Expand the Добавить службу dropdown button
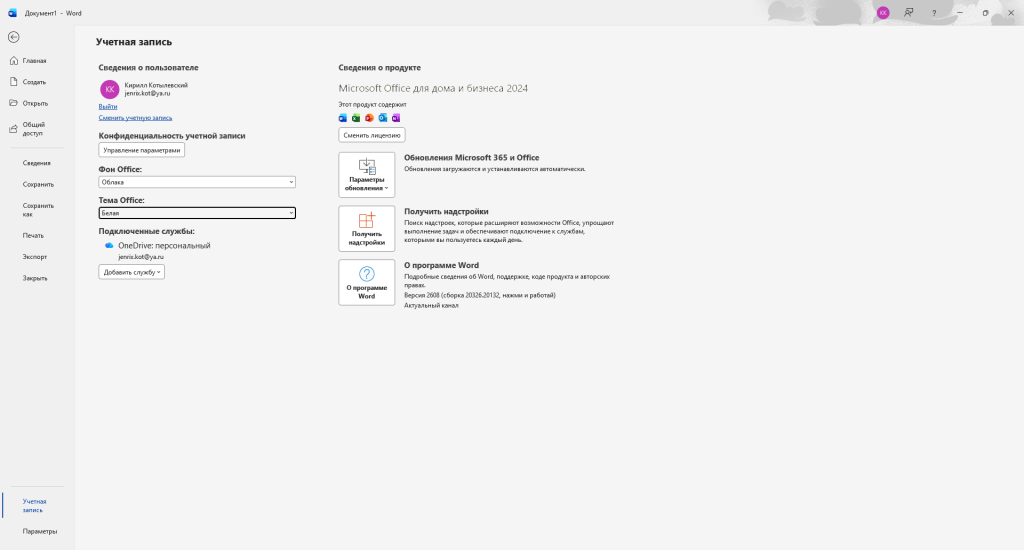1024x550 pixels. (131, 272)
